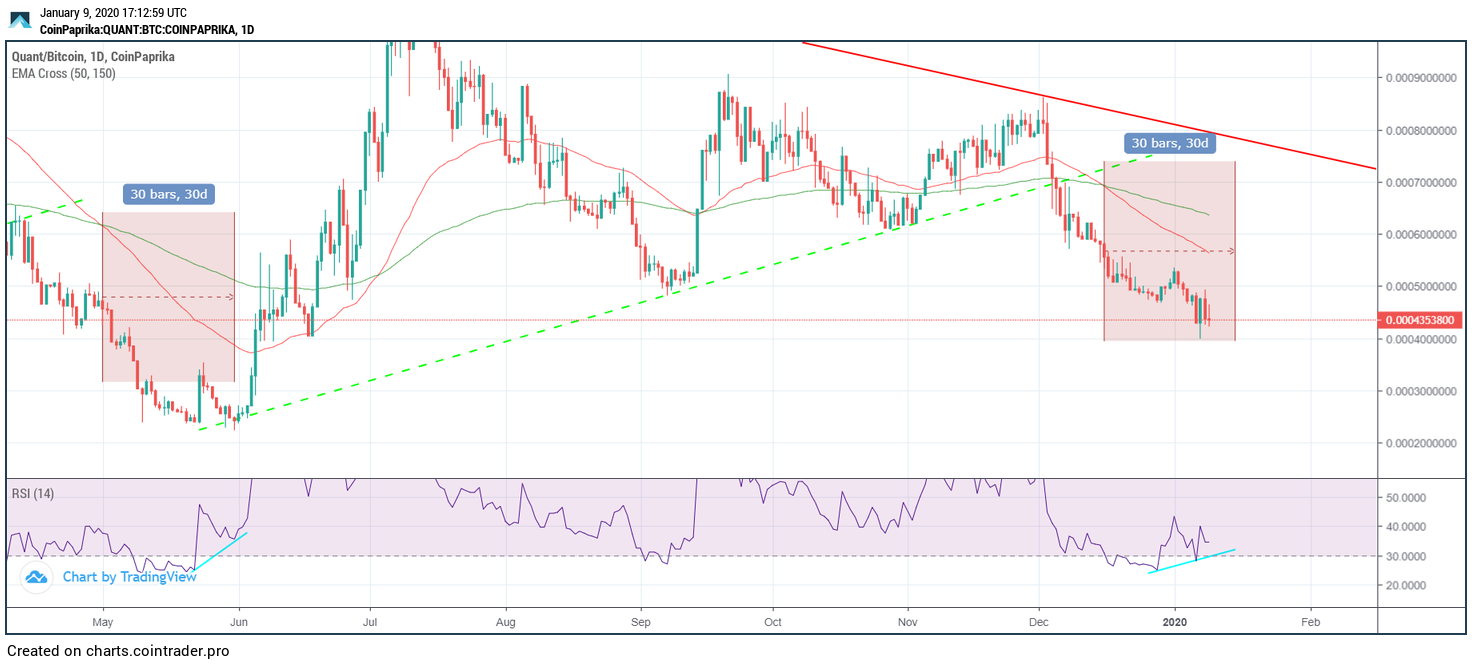Click the right '30 bars, 30d' measurement label
The height and width of the screenshot is (665, 1472).
coord(1169,143)
